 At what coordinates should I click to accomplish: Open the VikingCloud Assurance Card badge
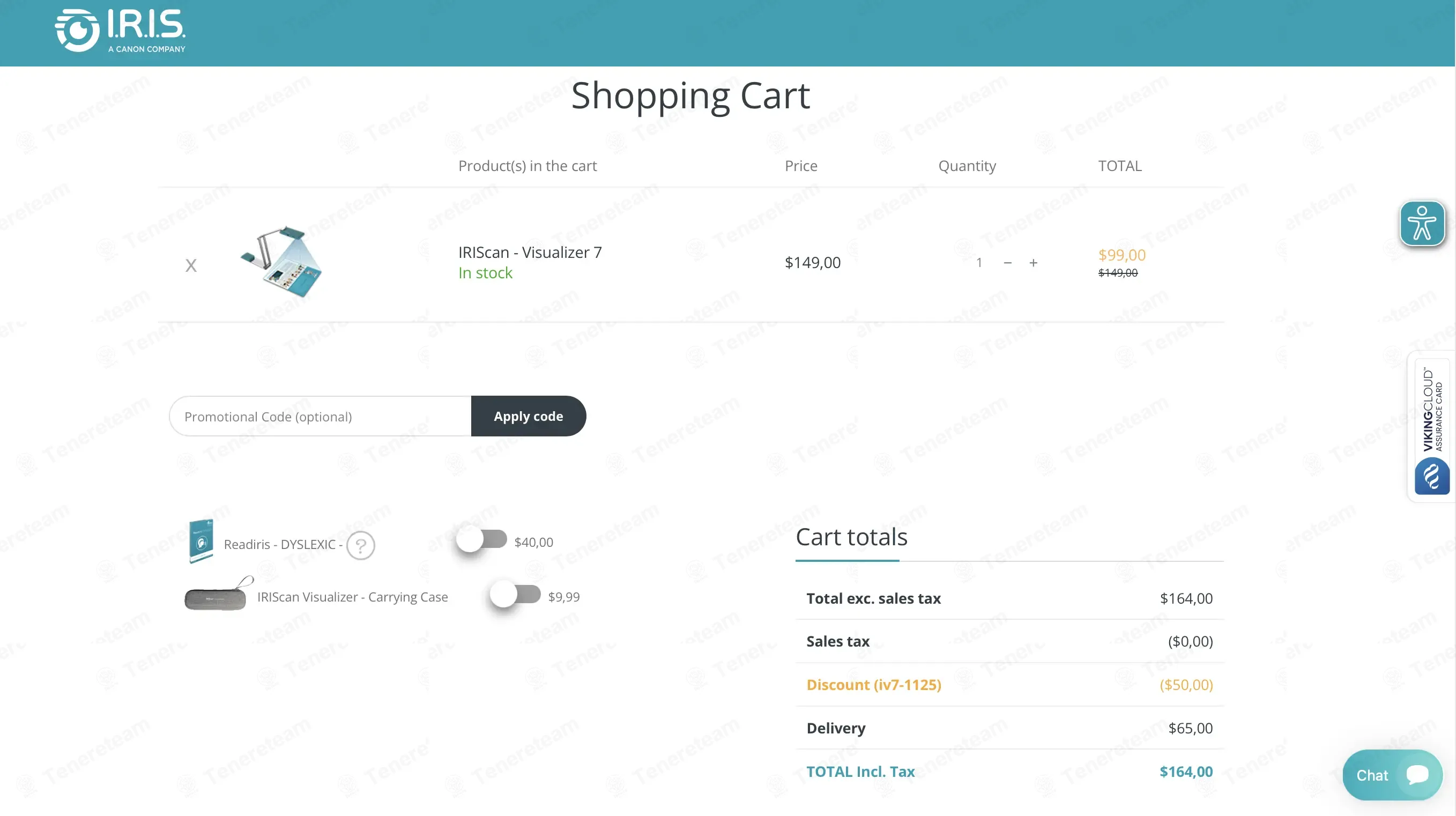(1431, 410)
